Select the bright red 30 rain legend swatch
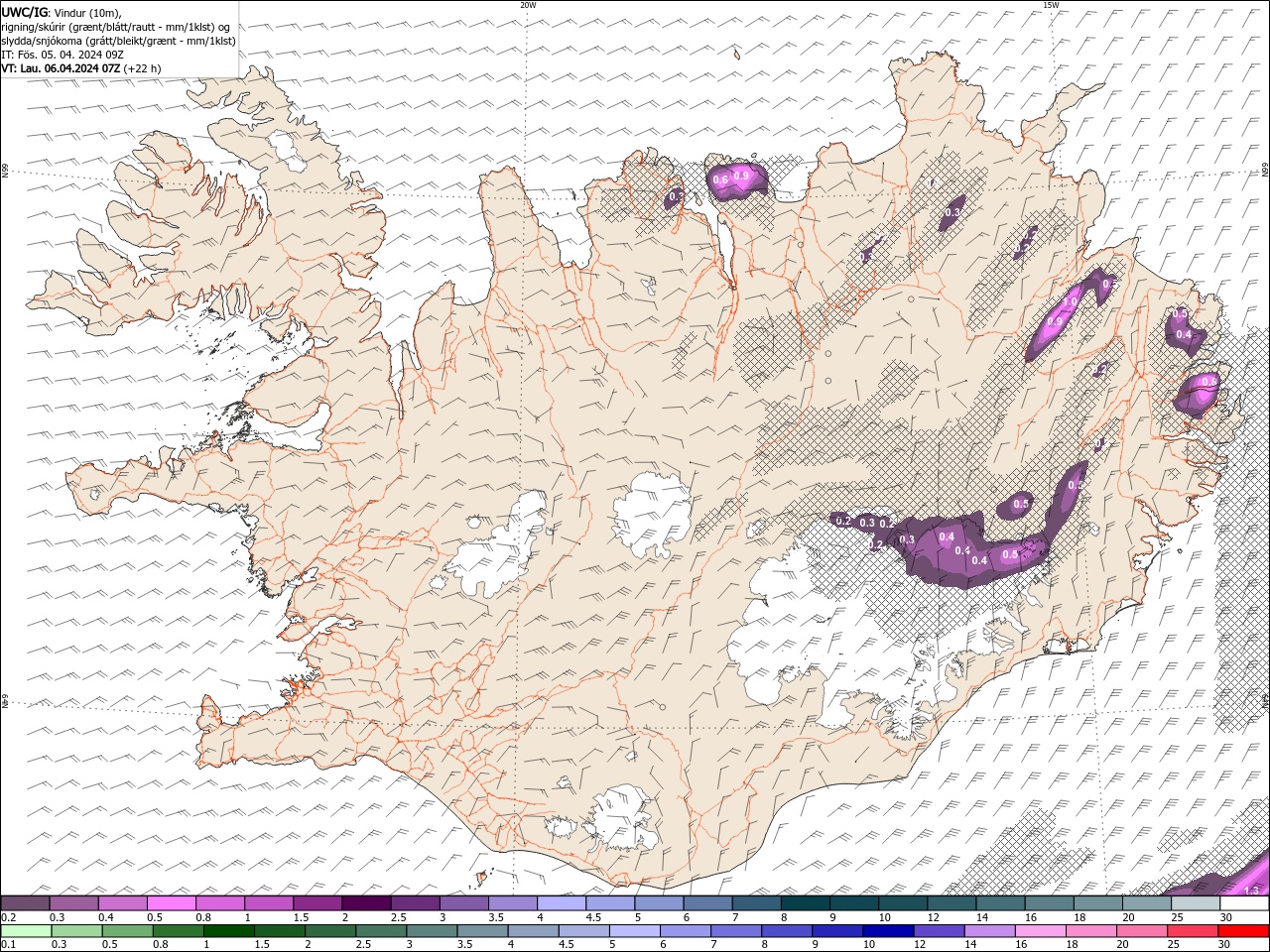 1243,931
